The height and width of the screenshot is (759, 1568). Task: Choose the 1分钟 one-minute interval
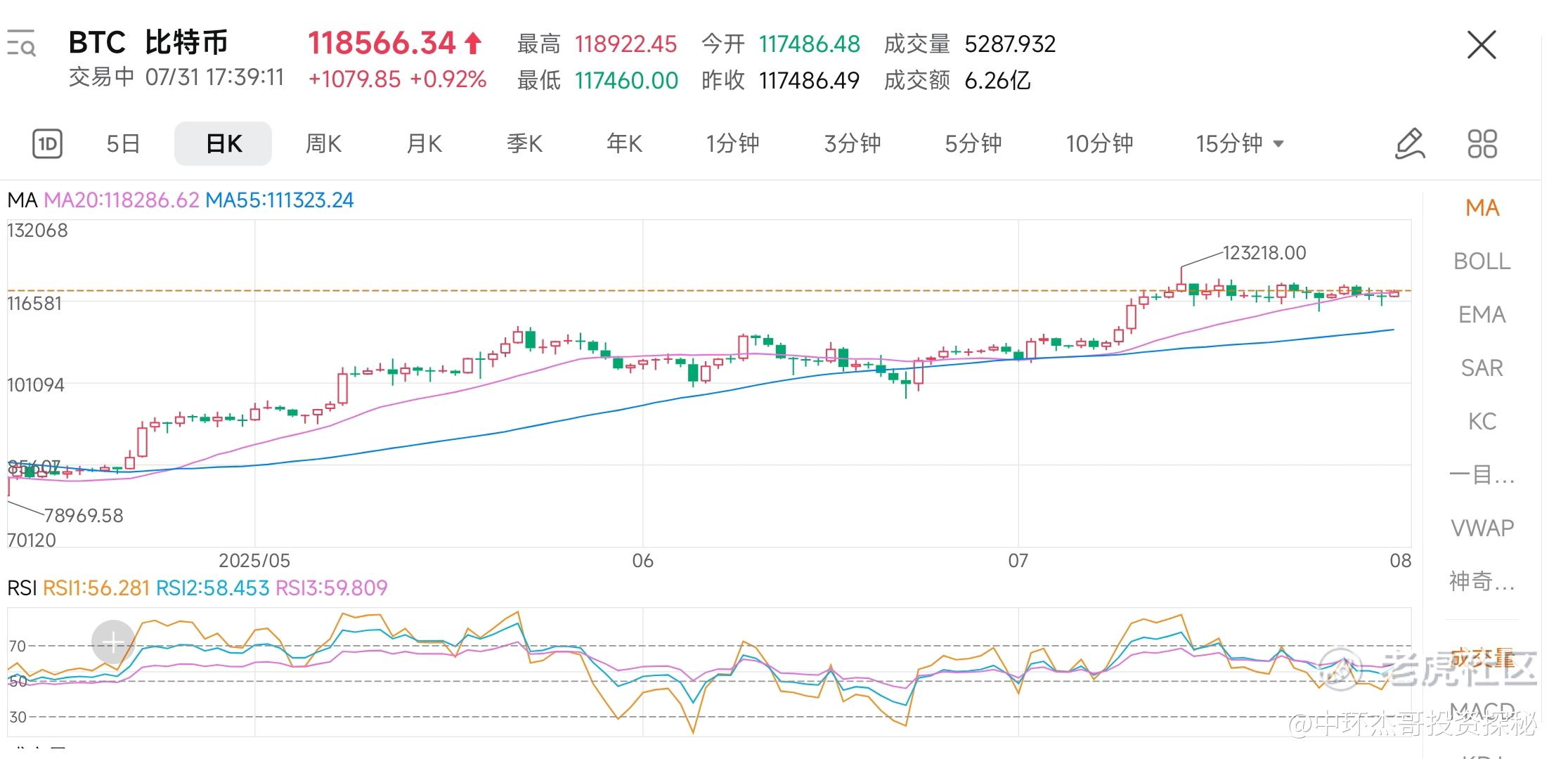732,144
